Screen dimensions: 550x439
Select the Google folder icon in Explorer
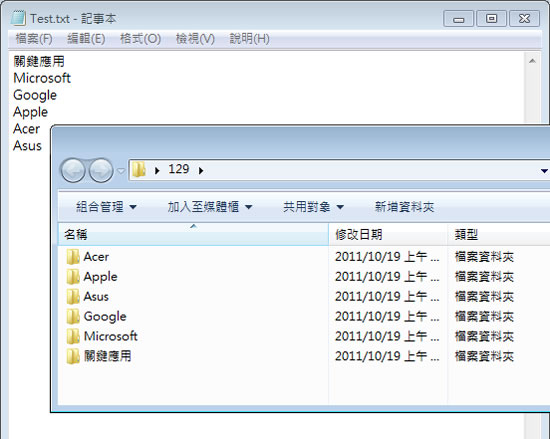click(x=73, y=317)
